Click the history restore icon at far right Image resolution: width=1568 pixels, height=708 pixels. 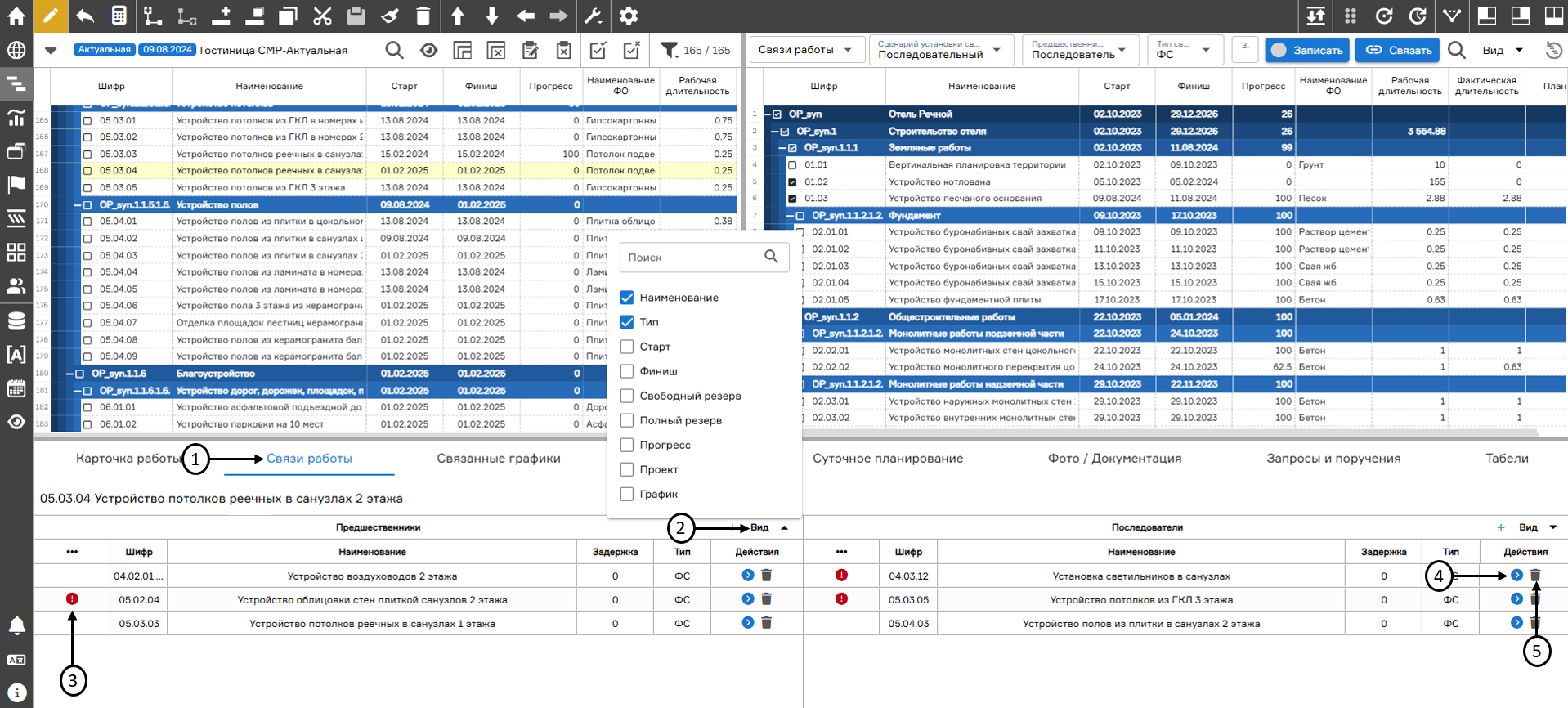pos(1553,51)
